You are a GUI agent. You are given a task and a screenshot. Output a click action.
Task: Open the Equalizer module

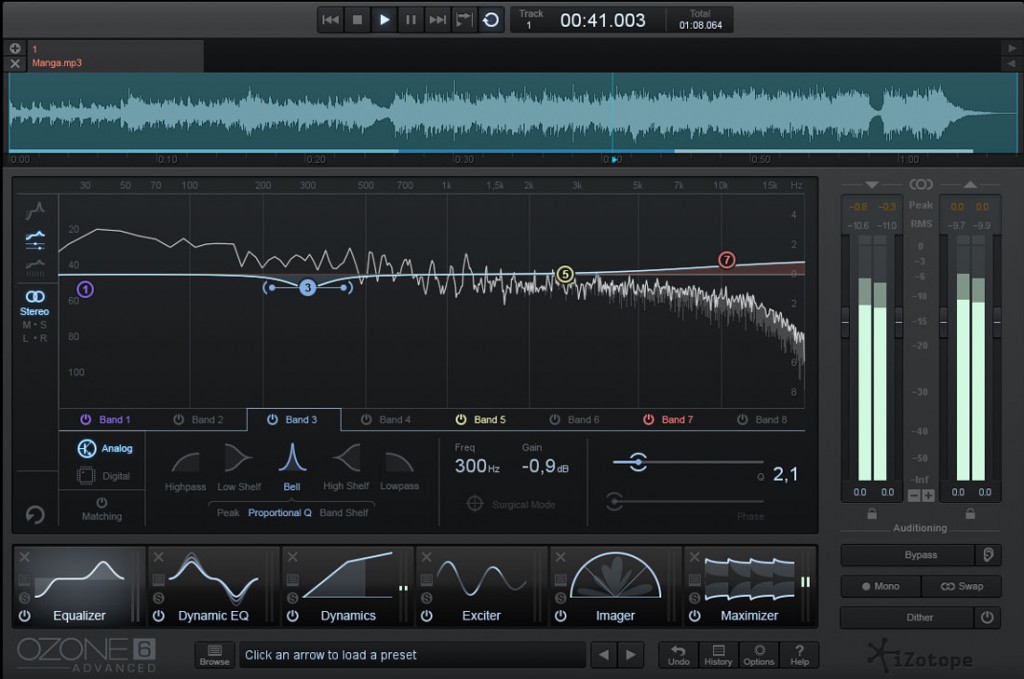pyautogui.click(x=80, y=586)
